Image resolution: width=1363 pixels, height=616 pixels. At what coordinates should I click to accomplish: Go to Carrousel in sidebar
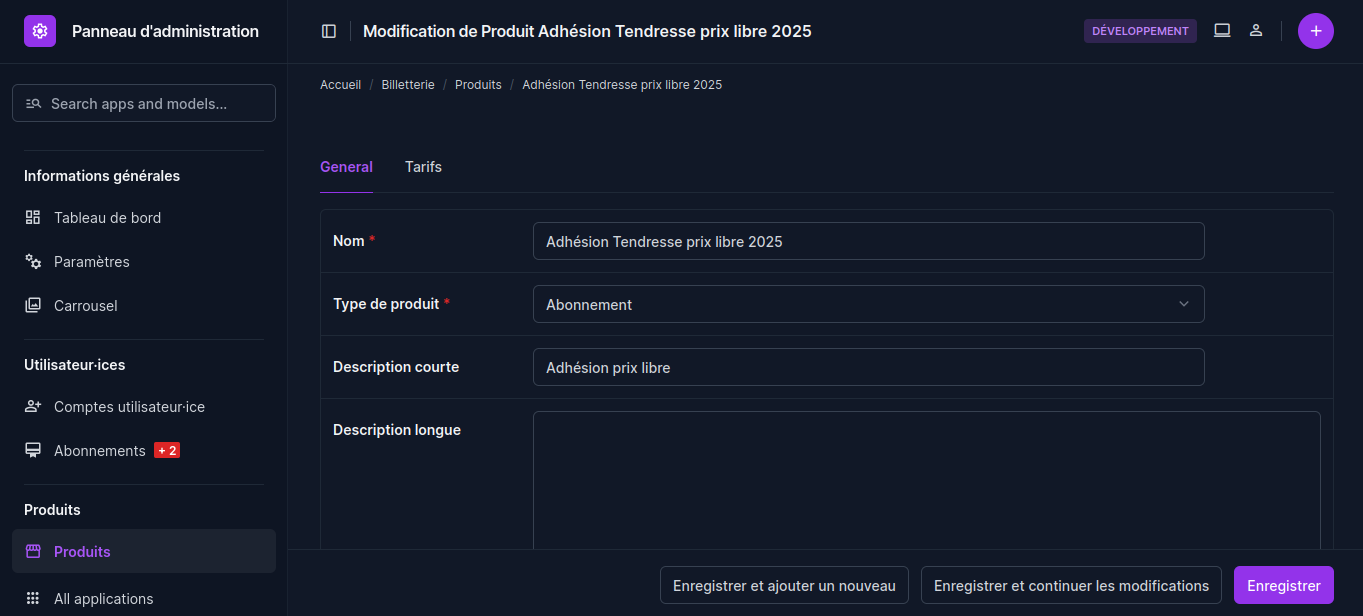[85, 306]
